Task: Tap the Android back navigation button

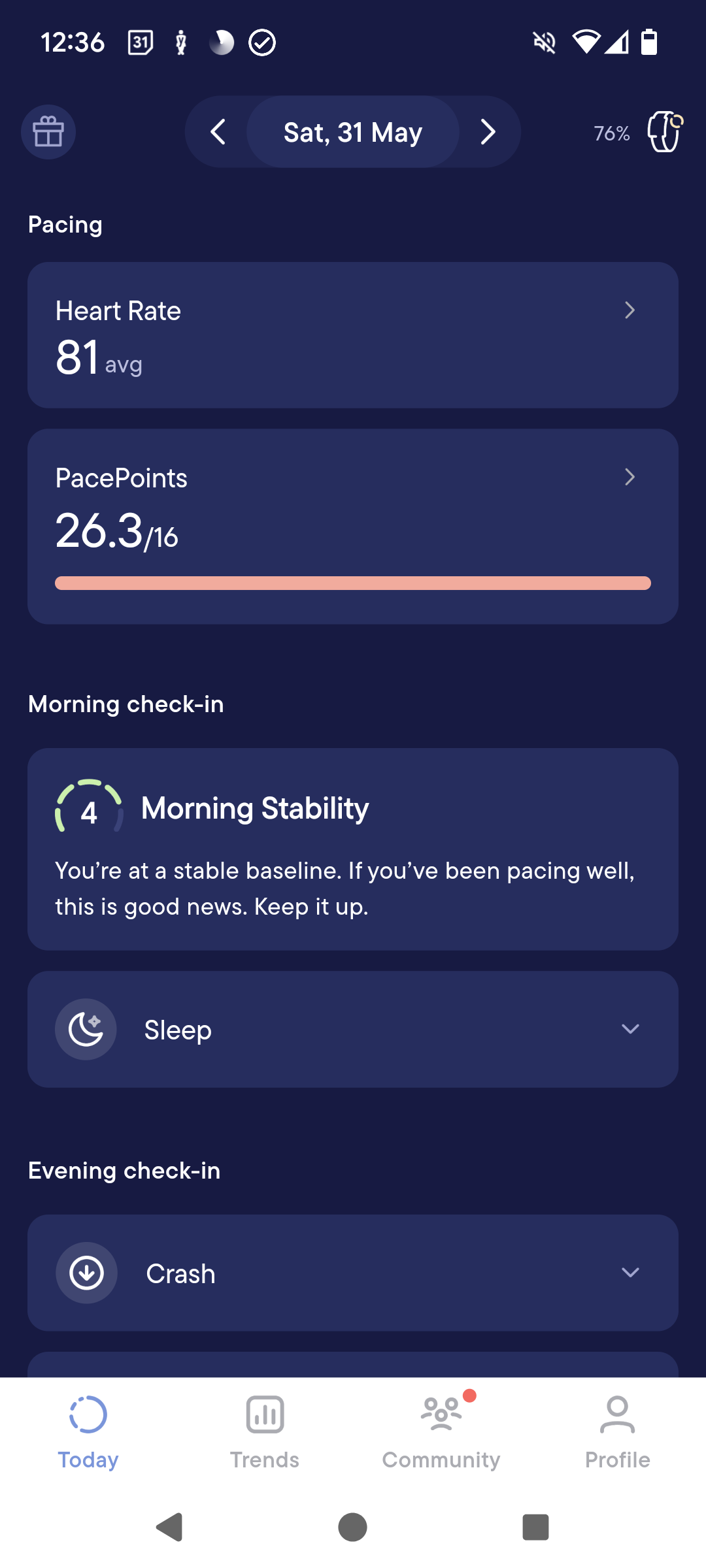Action: (x=169, y=1527)
